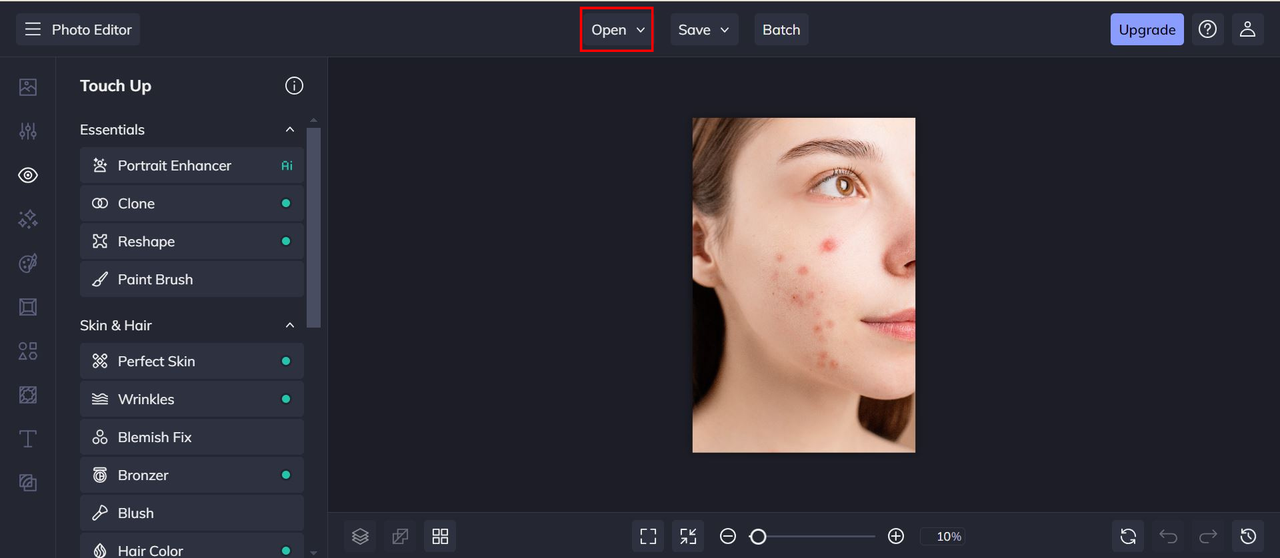Select the Portrait Enhancer tool

pos(192,166)
